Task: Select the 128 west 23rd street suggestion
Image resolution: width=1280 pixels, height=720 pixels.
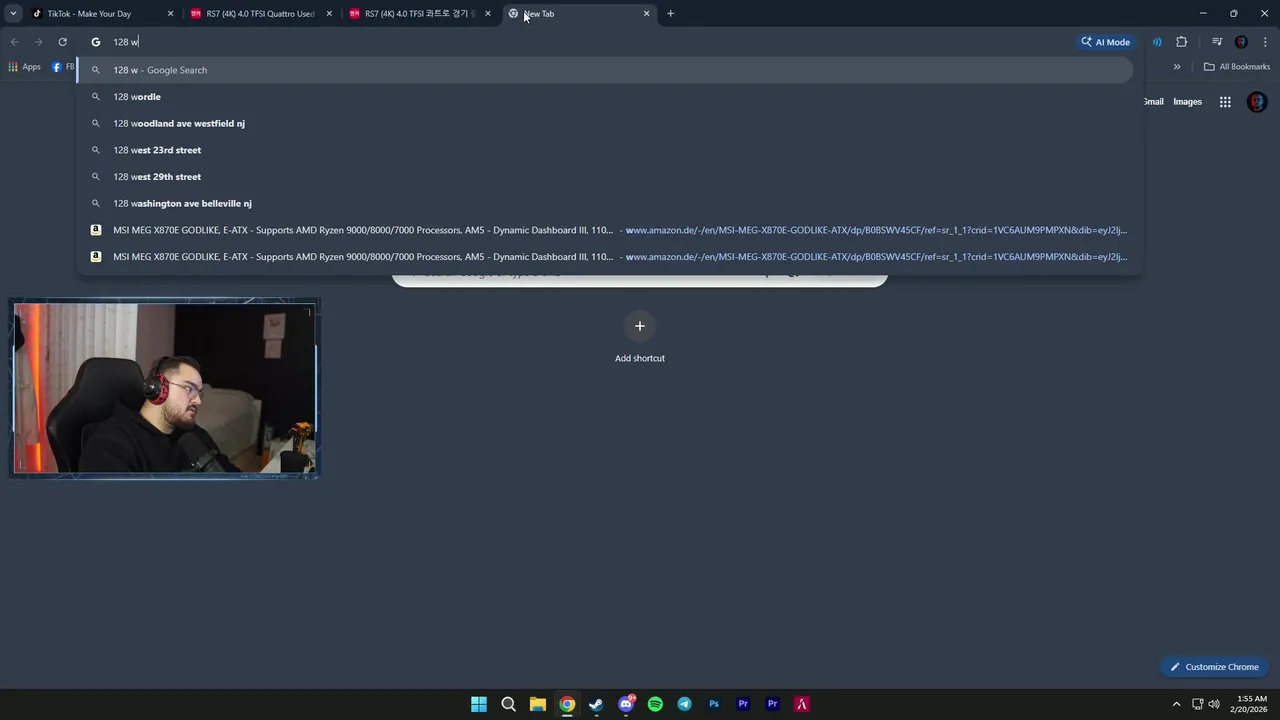Action: (x=605, y=150)
